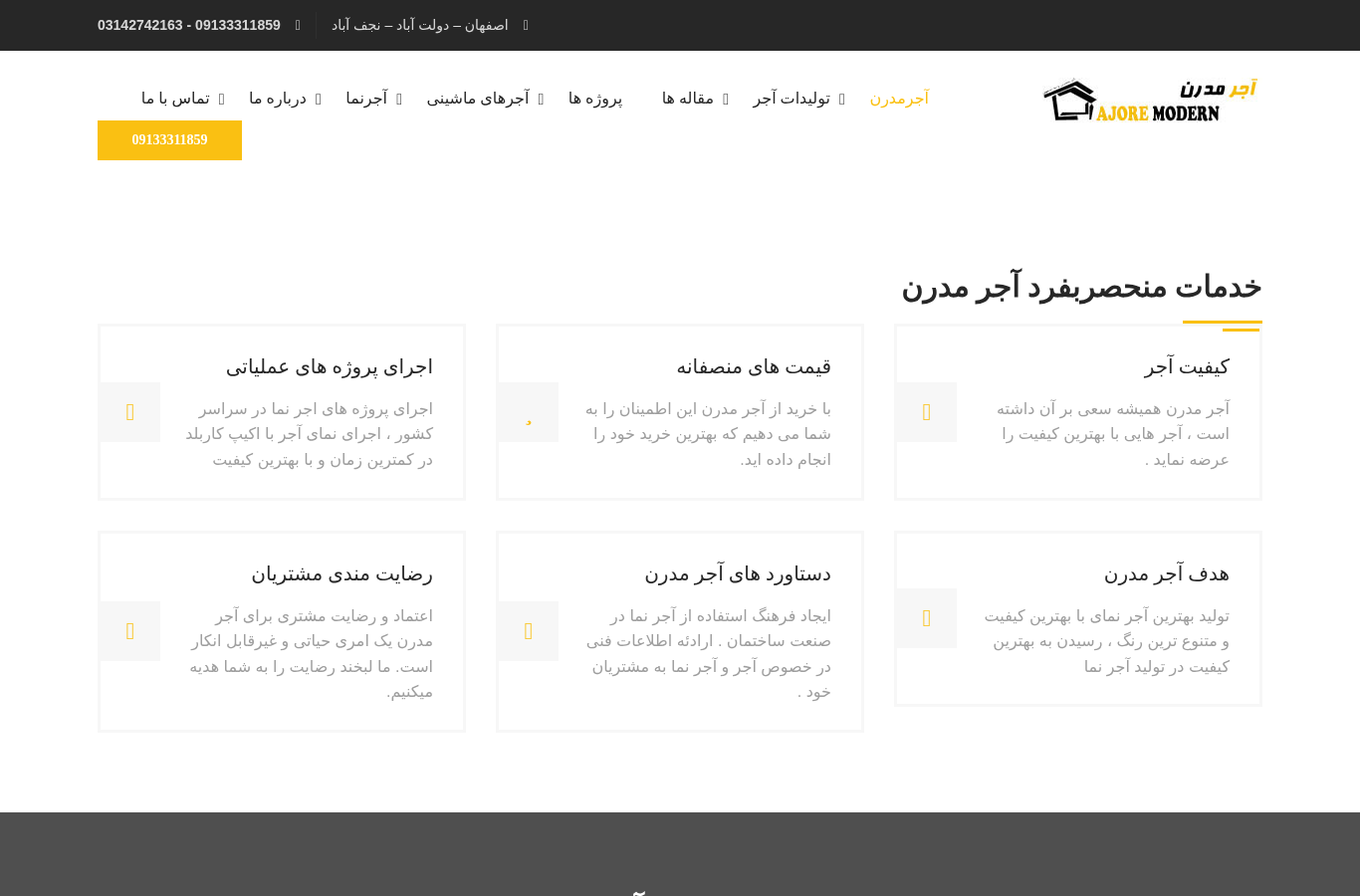Open the آجرنما submenu
1360x896 pixels.
(373, 99)
